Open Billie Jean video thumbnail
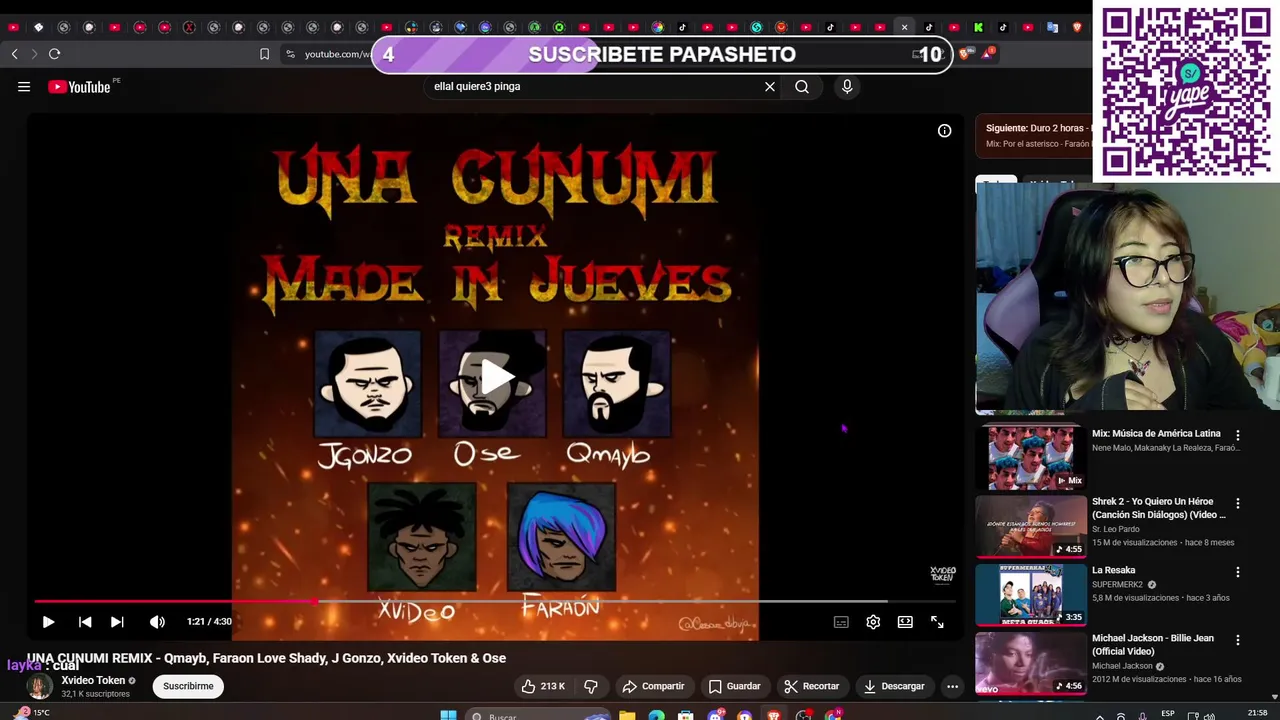This screenshot has height=720, width=1280. point(1031,663)
